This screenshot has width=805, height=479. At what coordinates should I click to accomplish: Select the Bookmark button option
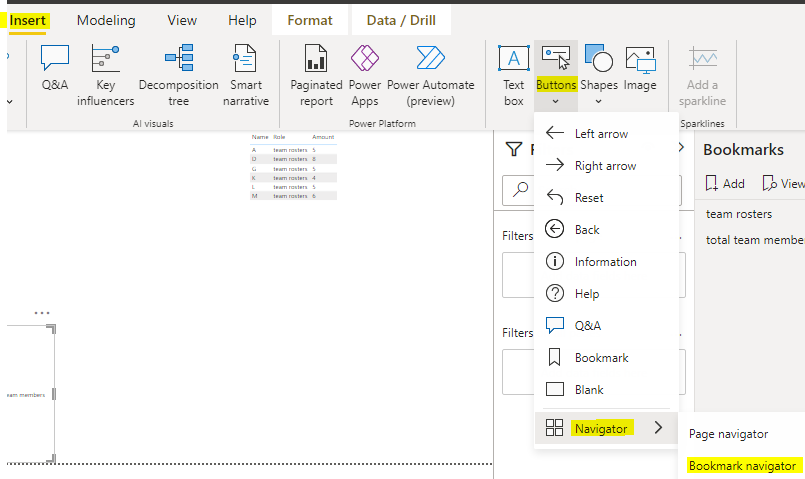[606, 357]
